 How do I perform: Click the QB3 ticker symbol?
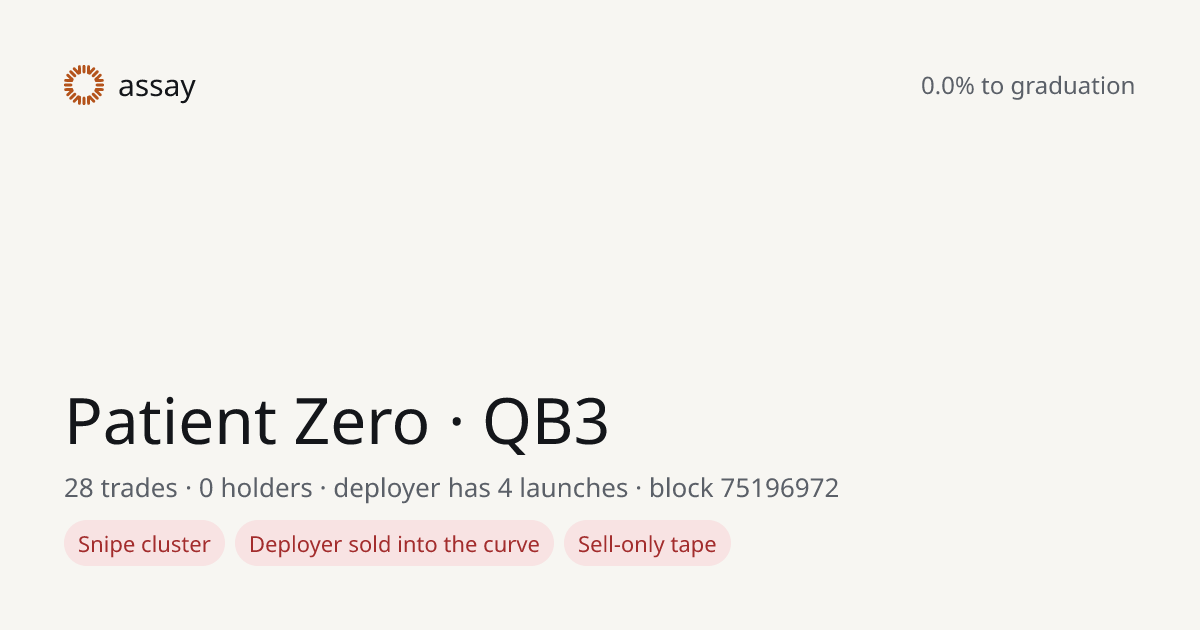[546, 422]
